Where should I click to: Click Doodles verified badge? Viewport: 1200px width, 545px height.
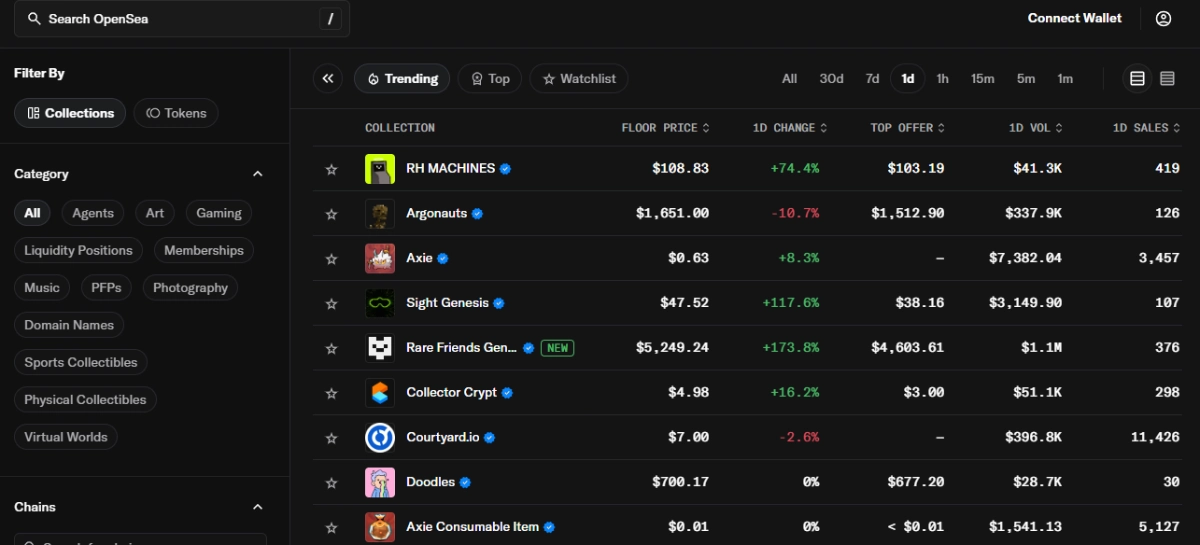pos(465,482)
